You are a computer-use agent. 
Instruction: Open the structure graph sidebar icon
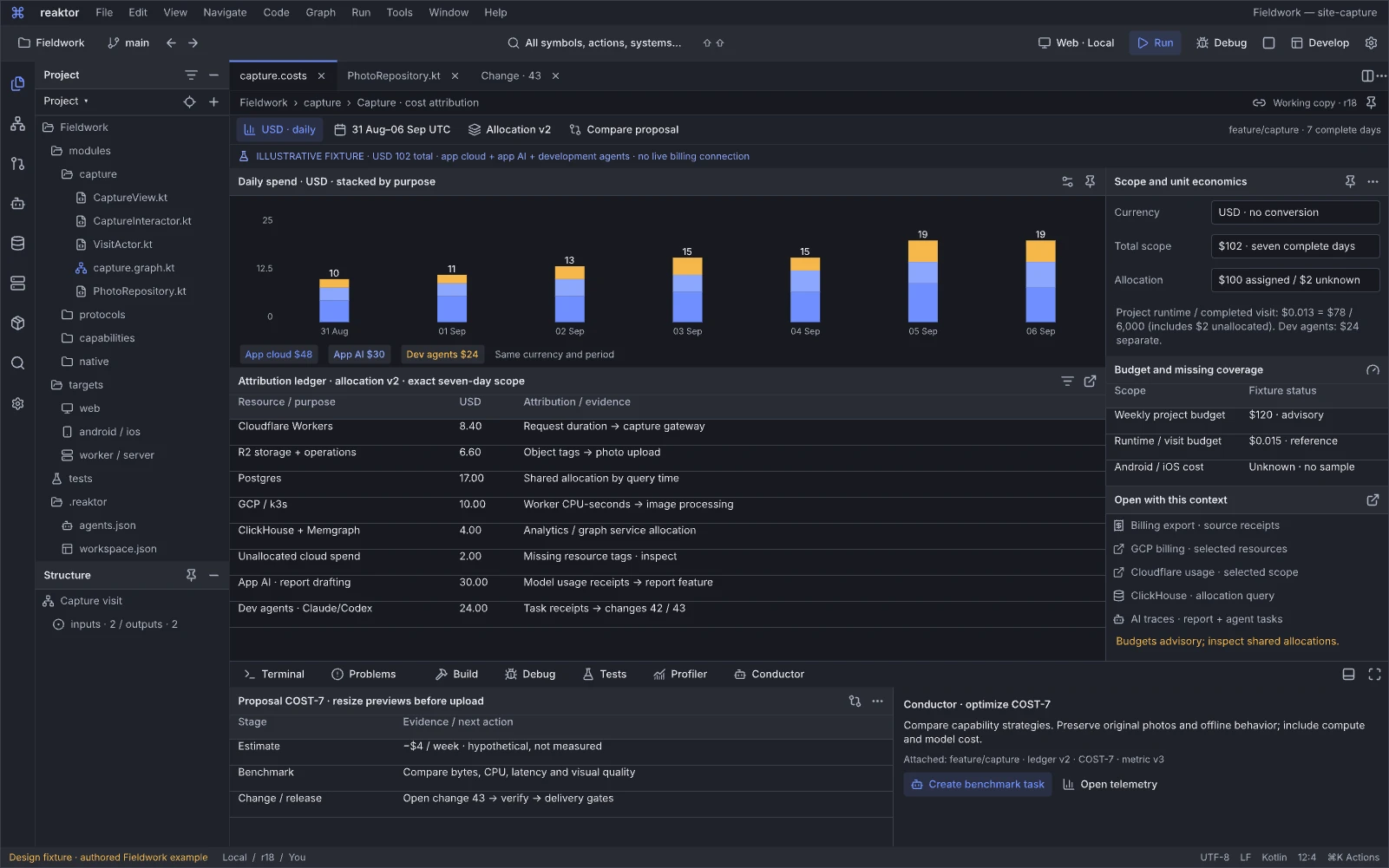tap(17, 124)
